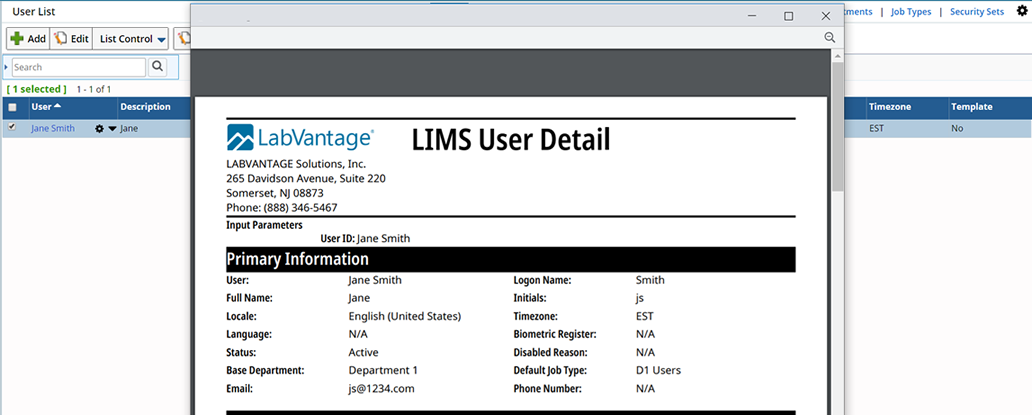Click the '[ 1 selected ]' indicator text
The image size is (1032, 415).
tap(36, 89)
